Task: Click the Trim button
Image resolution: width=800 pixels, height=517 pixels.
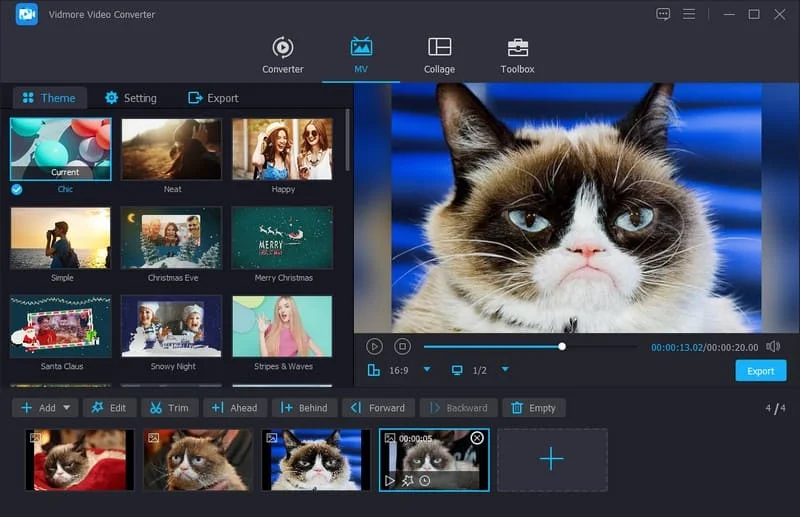Action: click(x=169, y=408)
